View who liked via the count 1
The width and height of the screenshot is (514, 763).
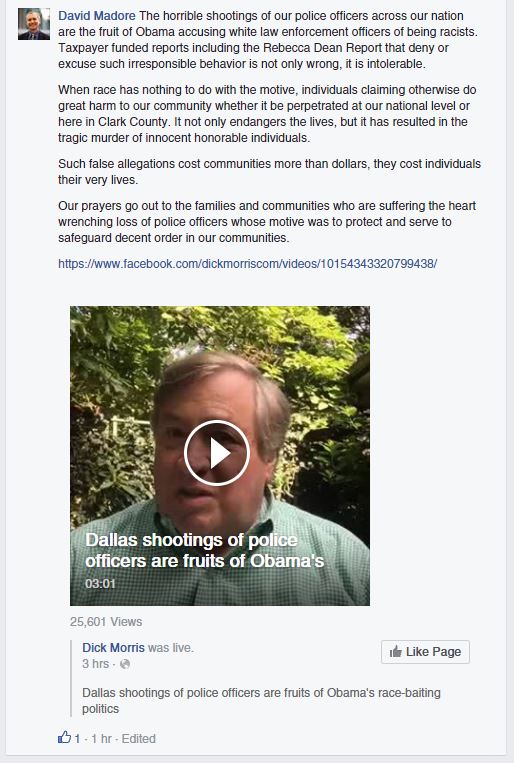tap(77, 739)
